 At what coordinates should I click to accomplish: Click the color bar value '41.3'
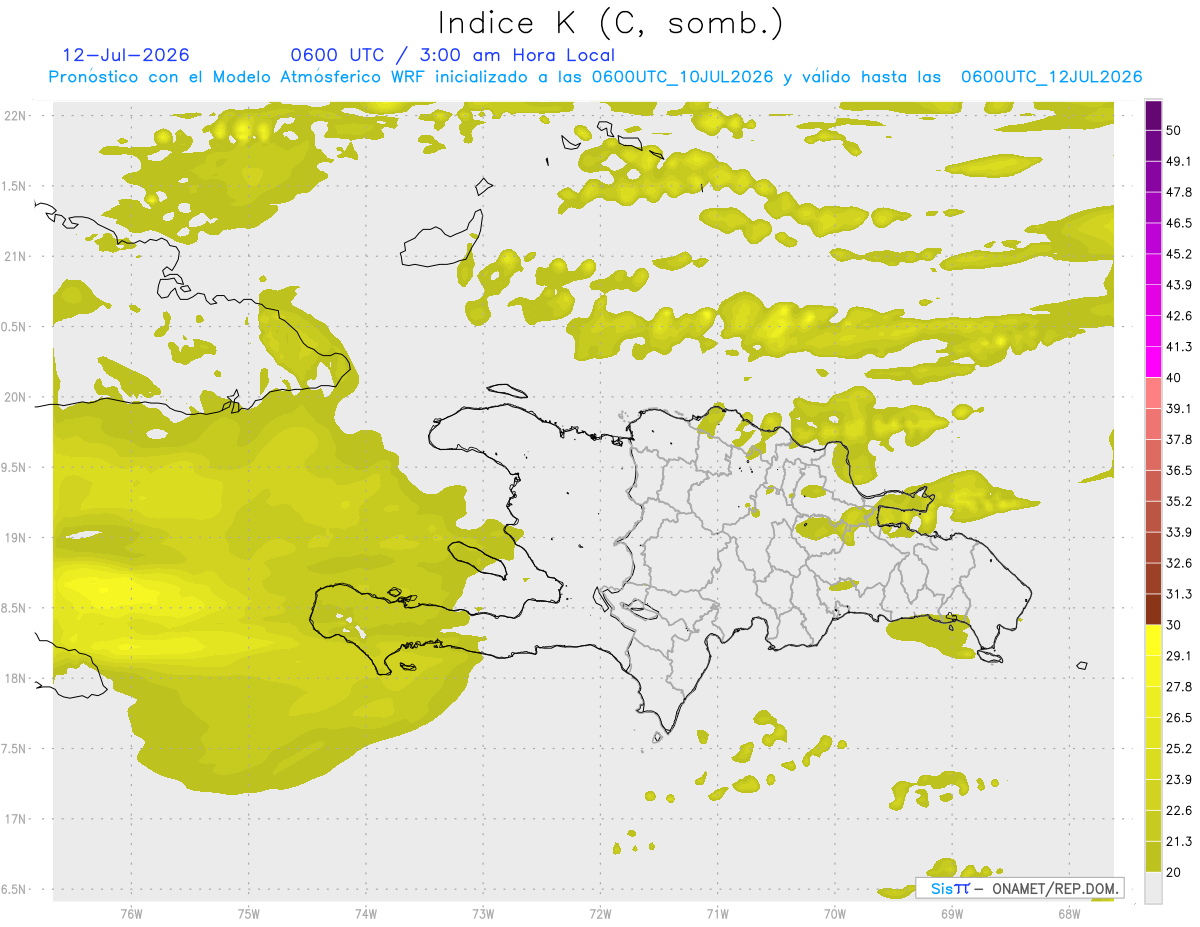click(1179, 347)
